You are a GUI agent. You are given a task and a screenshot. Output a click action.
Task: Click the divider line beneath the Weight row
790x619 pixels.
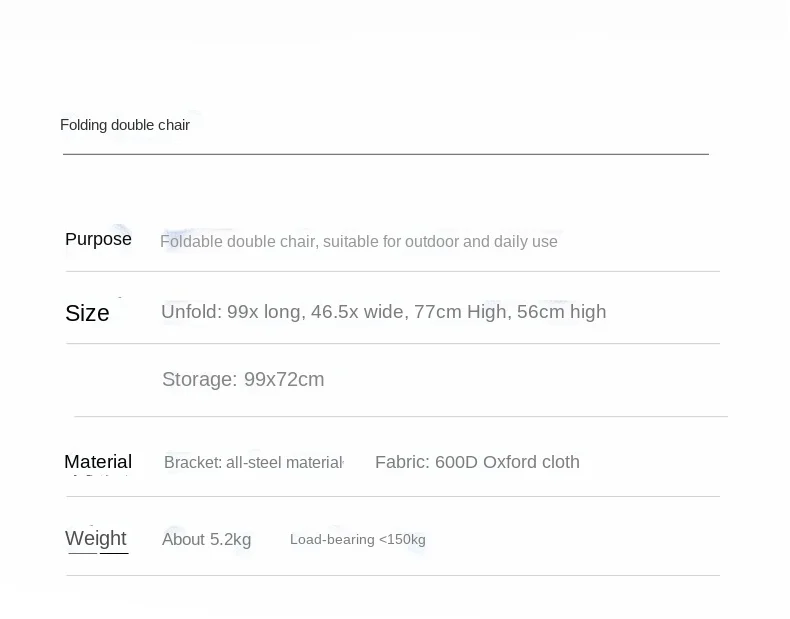[x=393, y=575]
